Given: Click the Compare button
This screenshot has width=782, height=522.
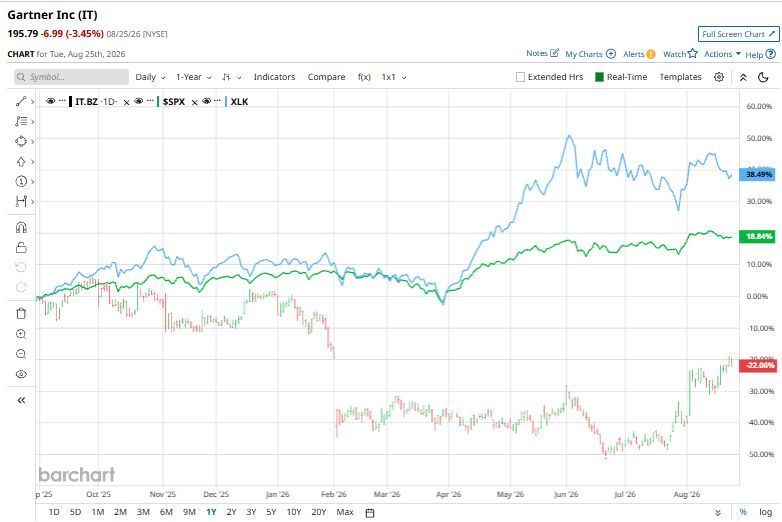Looking at the screenshot, I should coord(326,77).
